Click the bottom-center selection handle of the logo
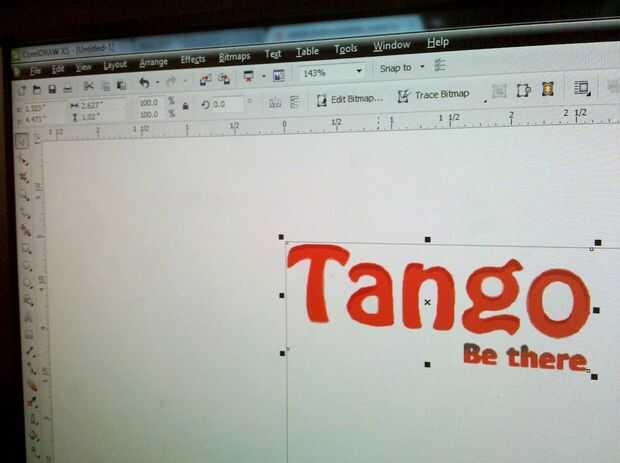620x463 pixels. point(427,364)
